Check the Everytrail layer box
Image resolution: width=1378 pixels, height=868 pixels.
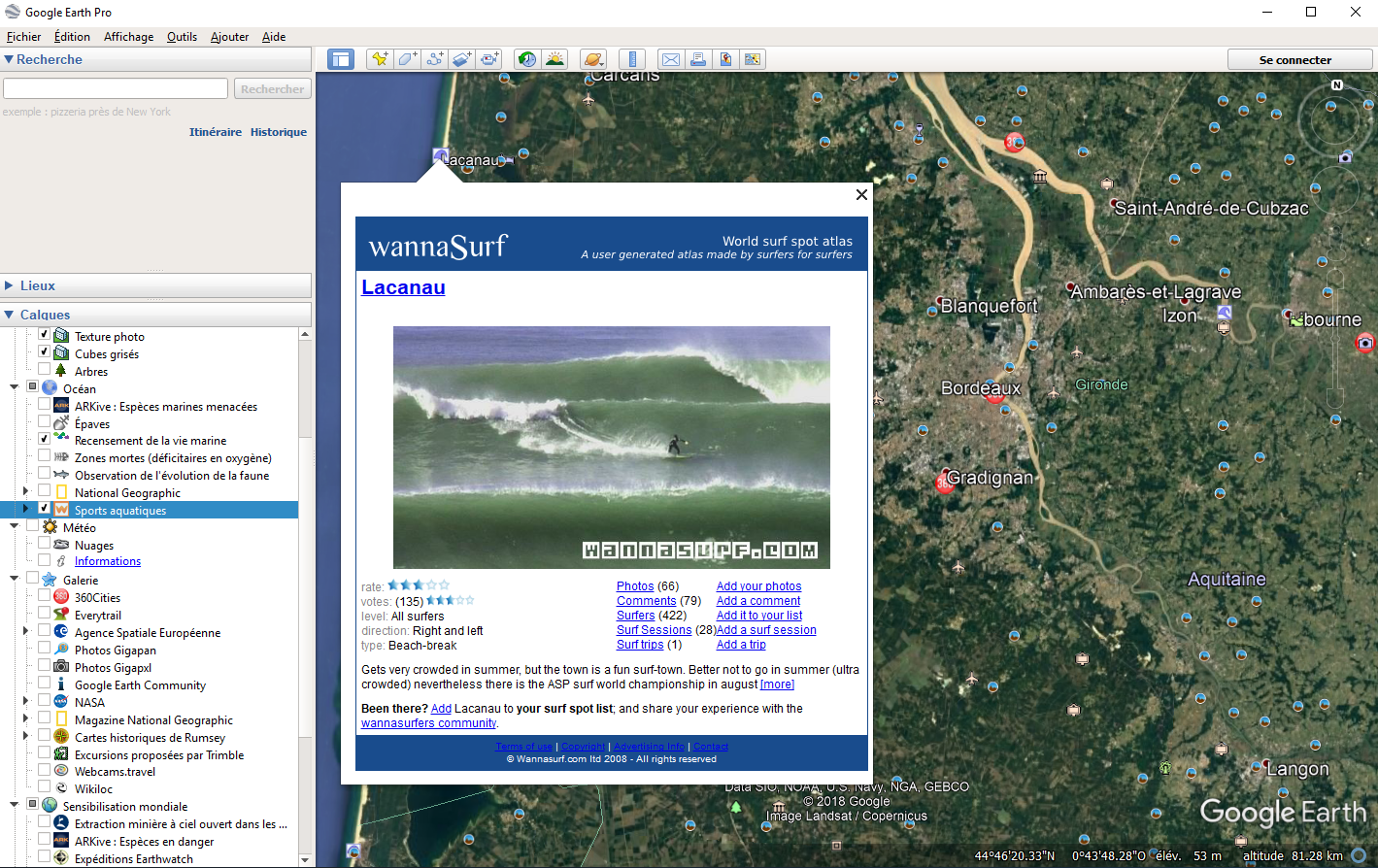(44, 614)
